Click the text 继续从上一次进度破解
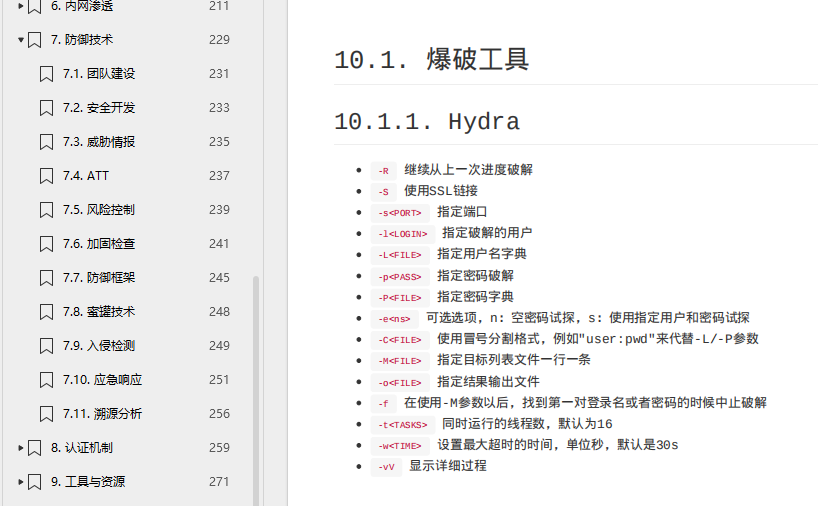This screenshot has height=506, width=818. click(x=468, y=170)
